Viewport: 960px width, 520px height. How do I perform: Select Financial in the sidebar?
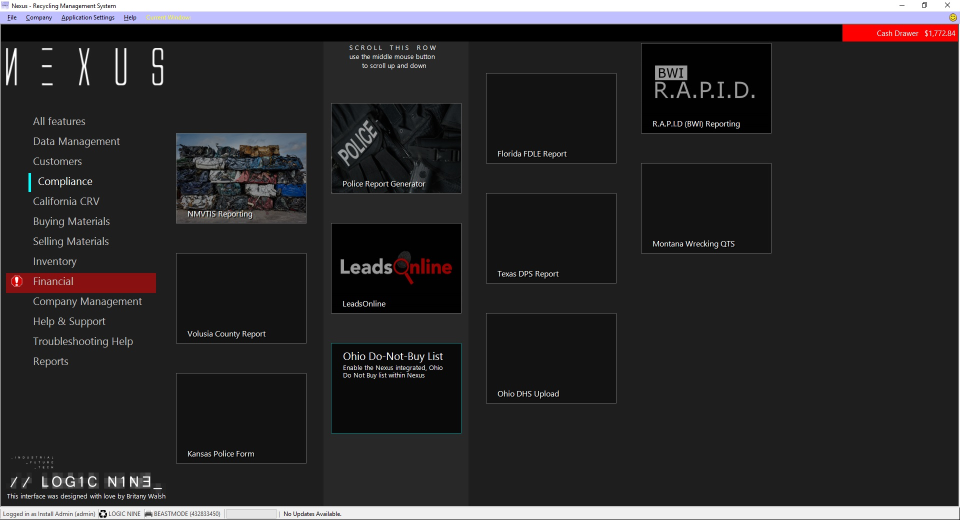click(81, 282)
